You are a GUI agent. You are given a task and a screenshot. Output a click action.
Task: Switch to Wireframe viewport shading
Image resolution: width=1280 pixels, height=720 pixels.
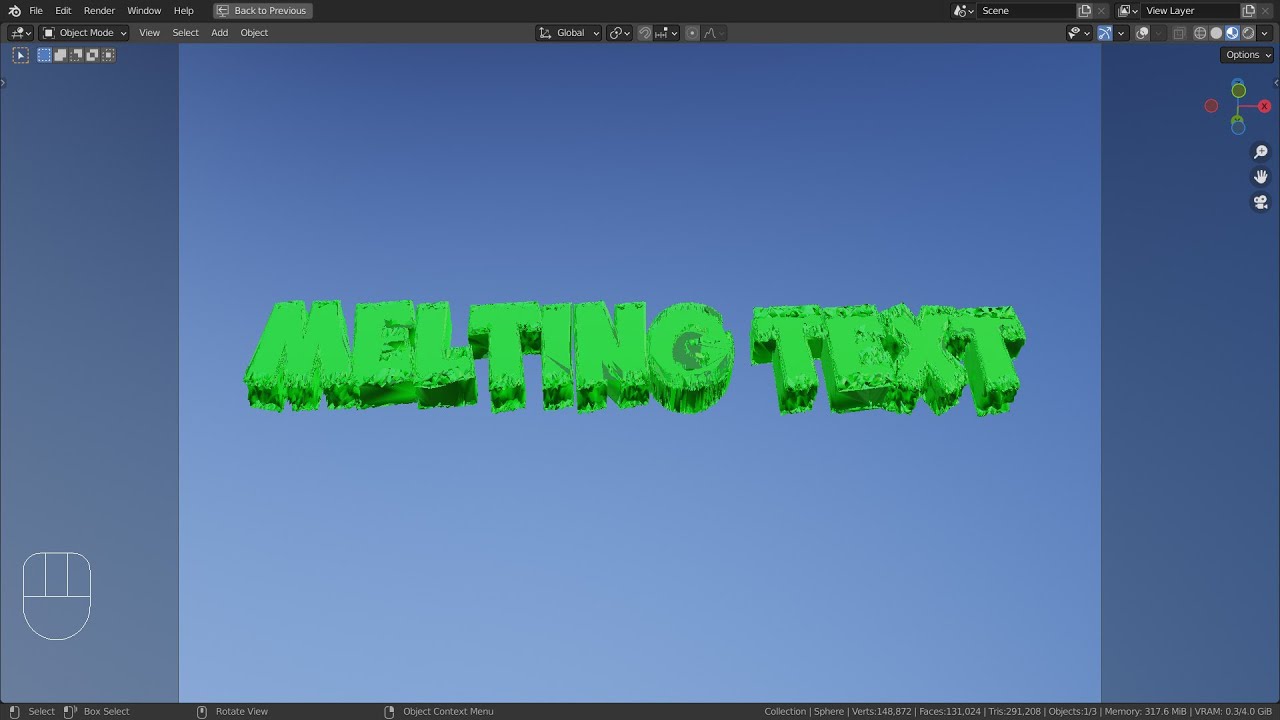(1200, 32)
